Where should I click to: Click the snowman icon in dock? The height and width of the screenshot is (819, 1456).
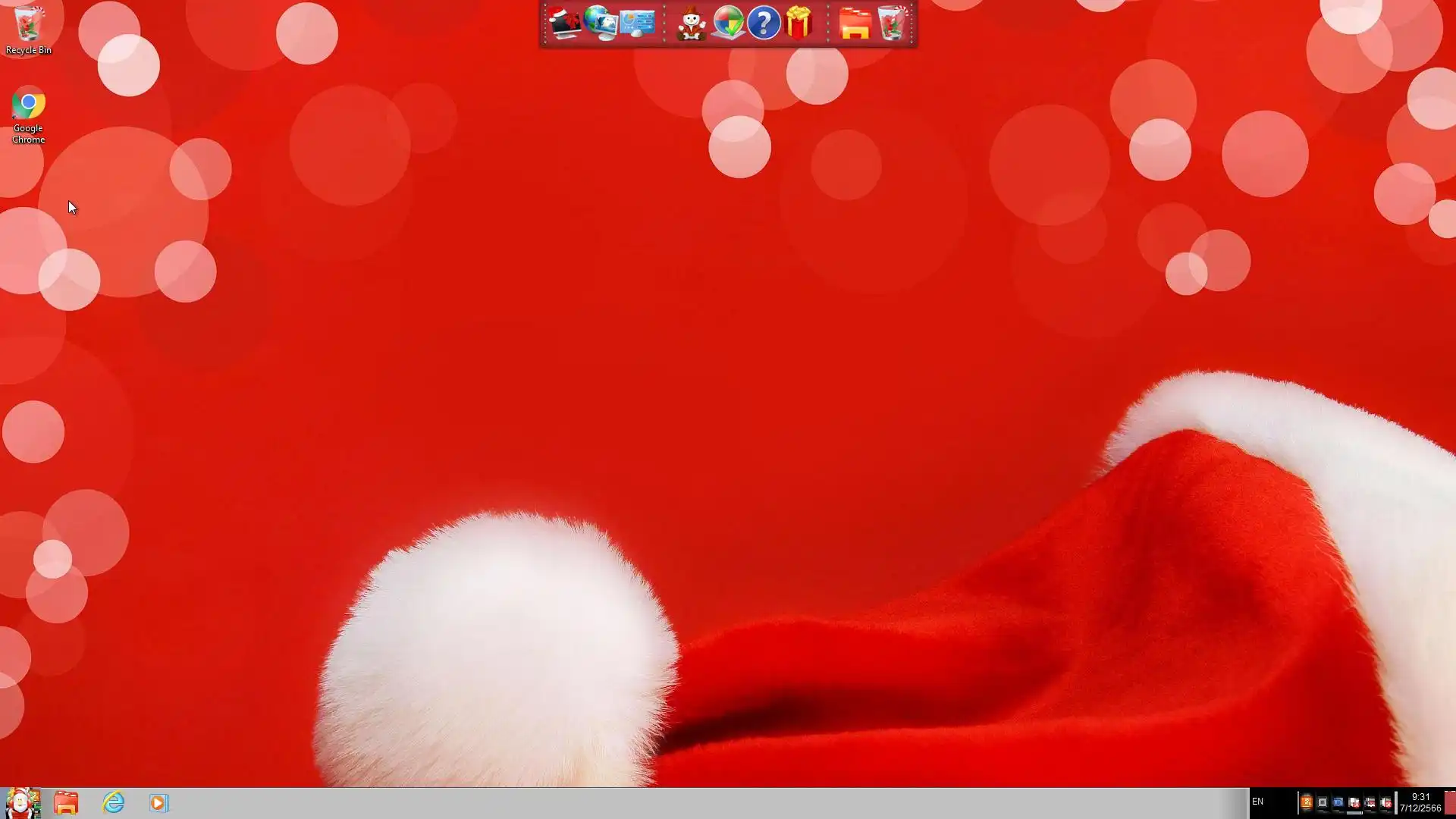(691, 24)
